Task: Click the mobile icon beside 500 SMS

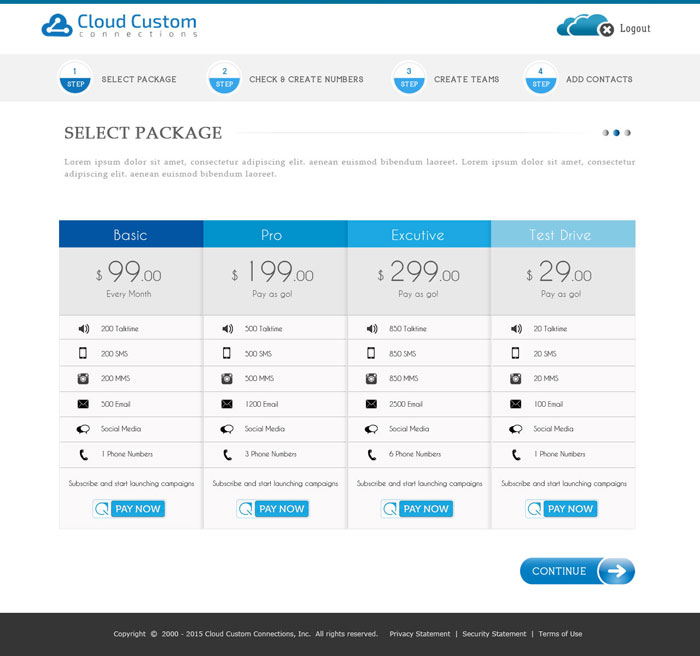Action: click(x=227, y=353)
